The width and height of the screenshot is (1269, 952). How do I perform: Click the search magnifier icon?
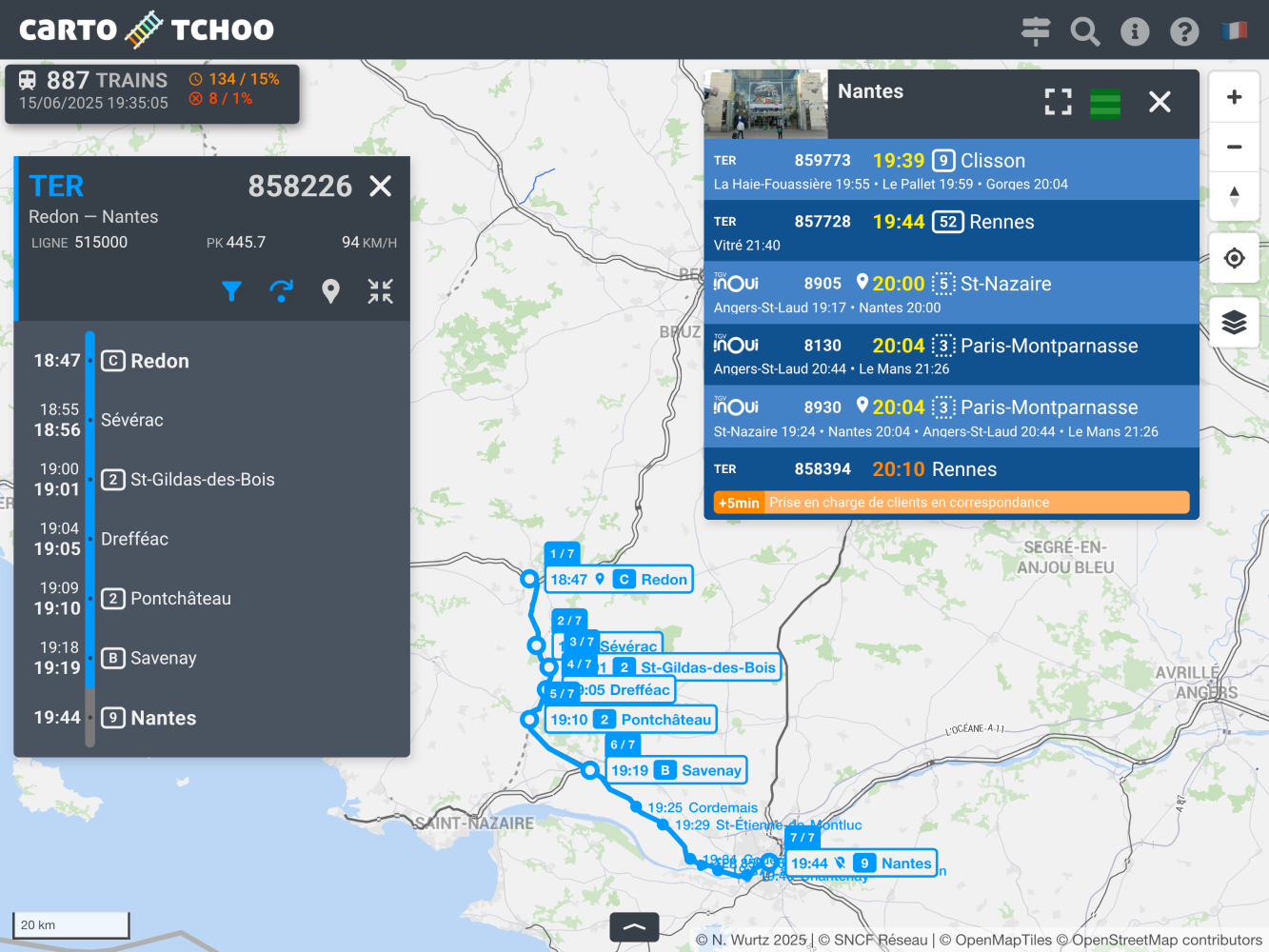click(x=1084, y=31)
